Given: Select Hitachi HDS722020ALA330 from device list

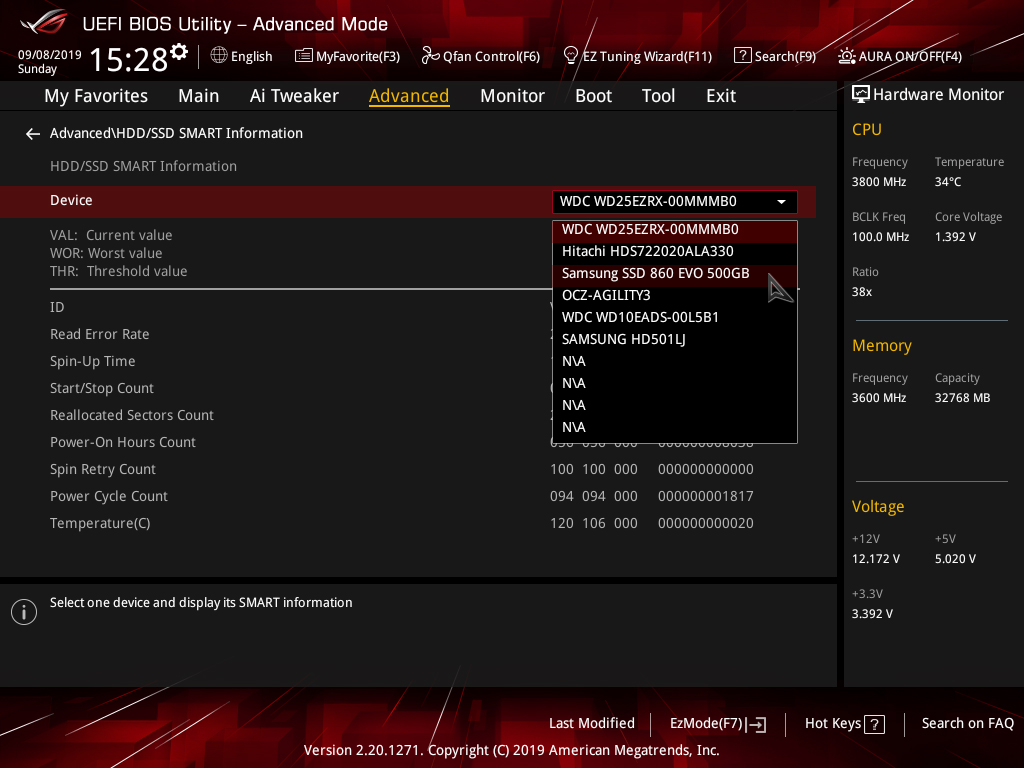Looking at the screenshot, I should coord(675,251).
